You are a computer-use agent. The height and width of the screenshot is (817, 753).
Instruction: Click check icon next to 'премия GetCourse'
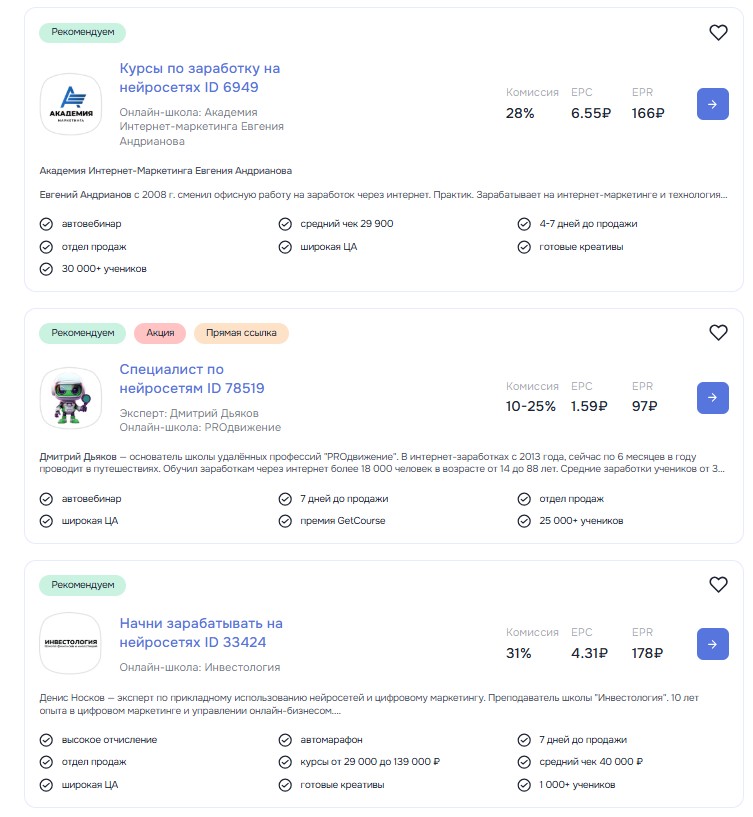click(285, 521)
